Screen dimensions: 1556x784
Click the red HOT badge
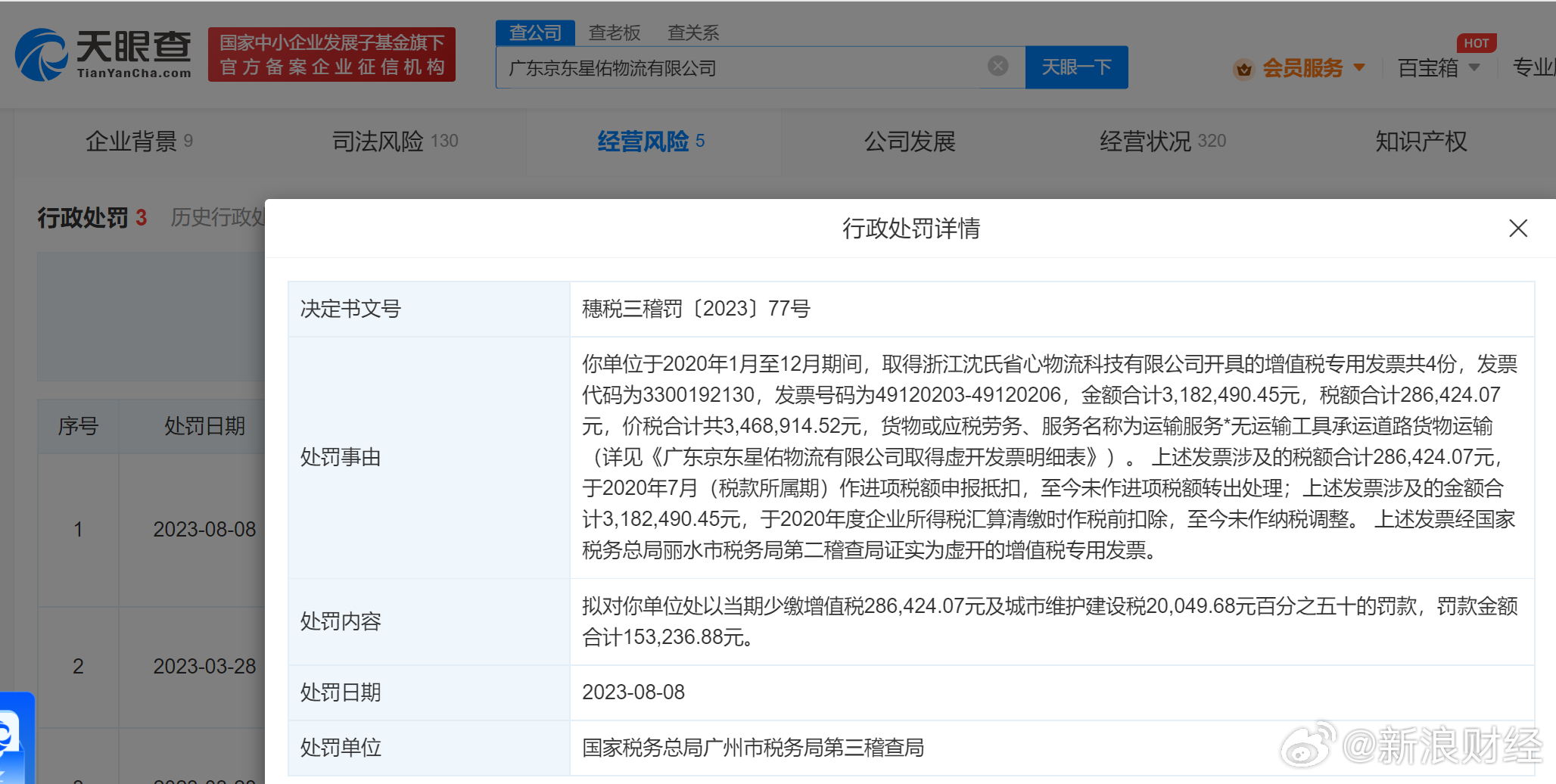coord(1476,43)
